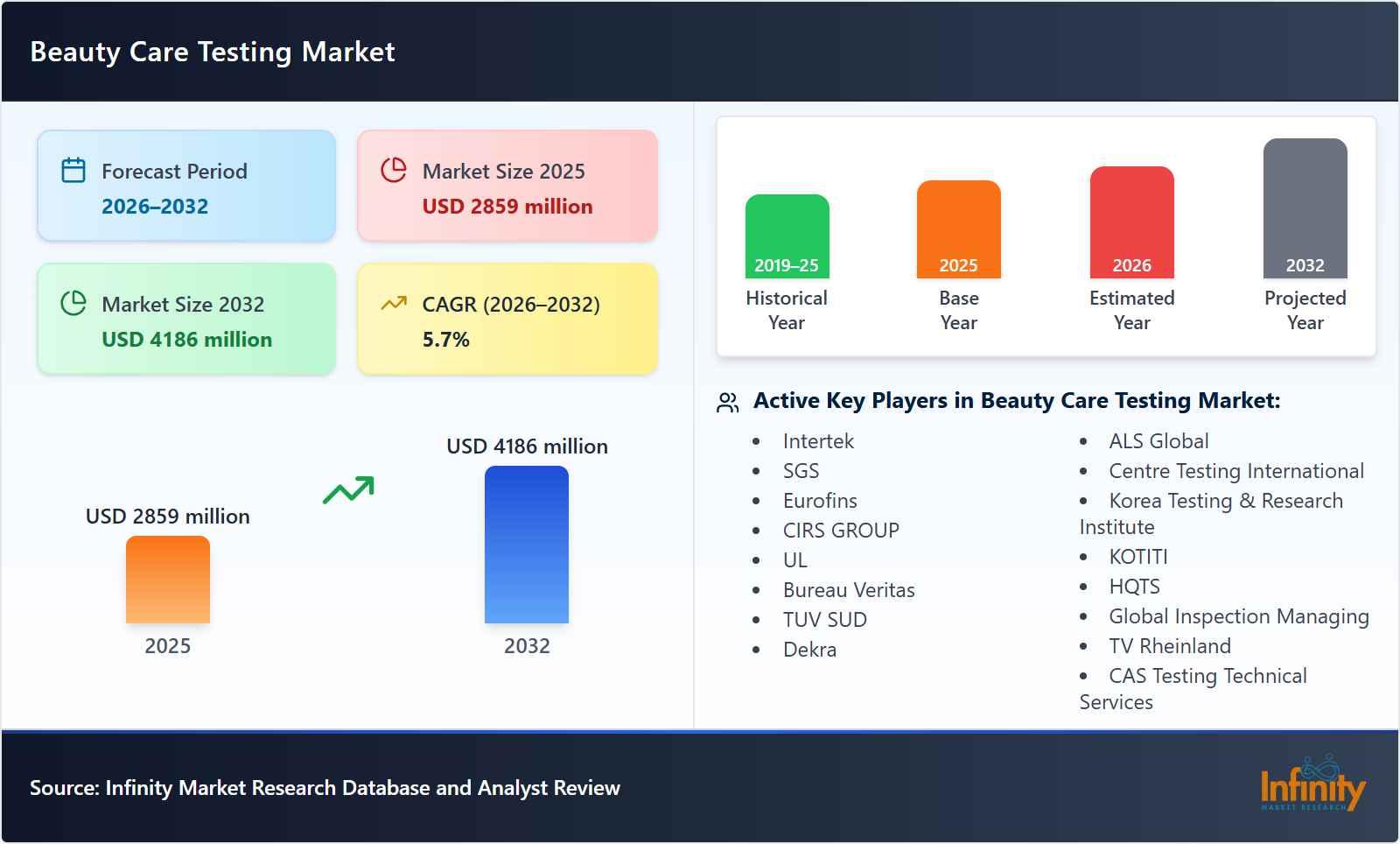Click the pie icon beside Market Size 2025
Screen dimensions: 1400x844
tap(394, 170)
